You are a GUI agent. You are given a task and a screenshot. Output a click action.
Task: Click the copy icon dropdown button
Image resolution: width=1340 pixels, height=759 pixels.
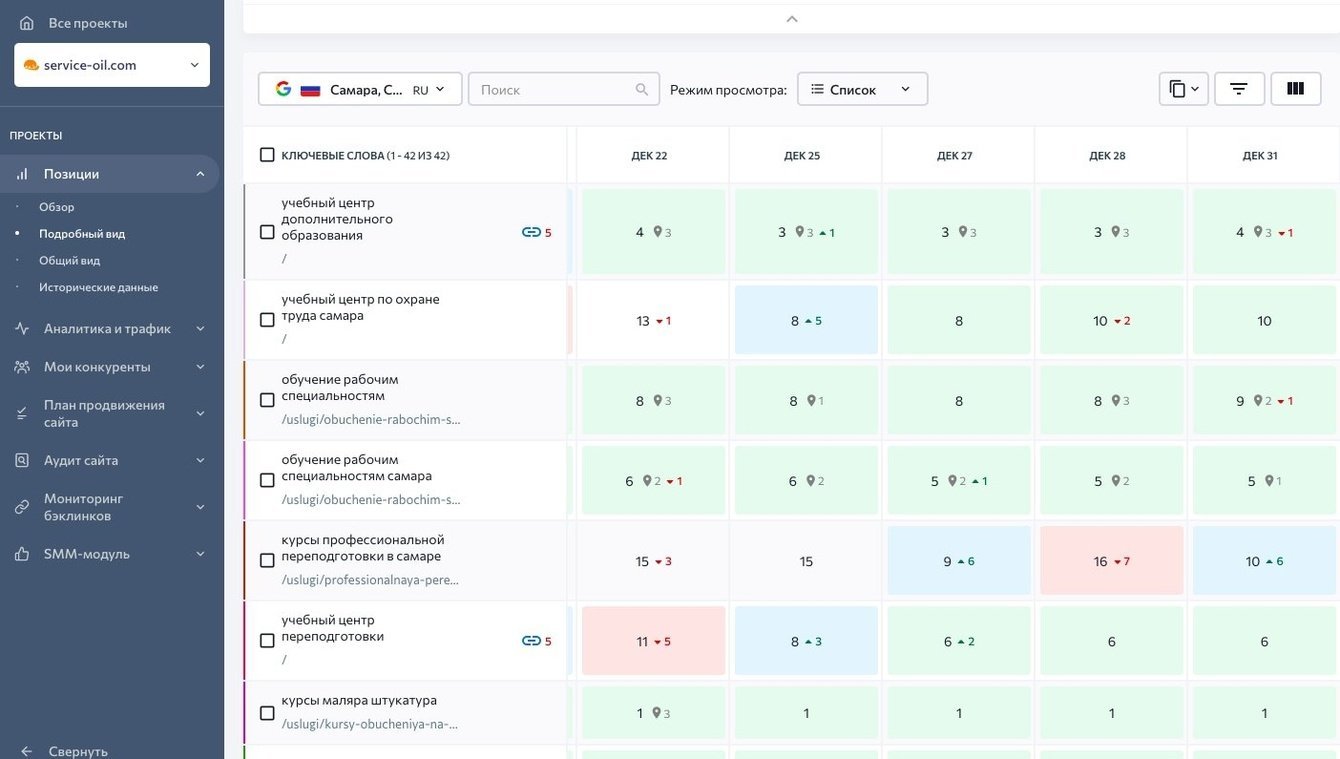point(1184,89)
